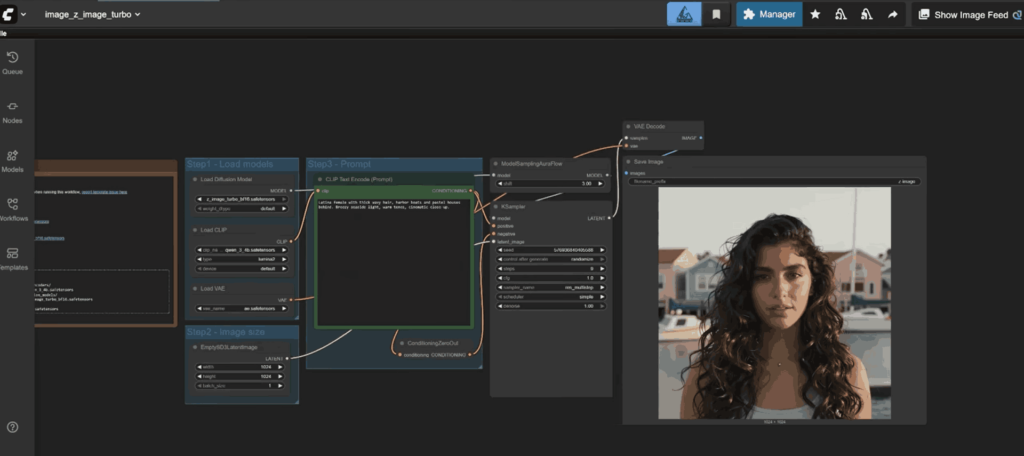Collapse the VAE Decode node dot
The image size is (1024, 456).
(628, 127)
